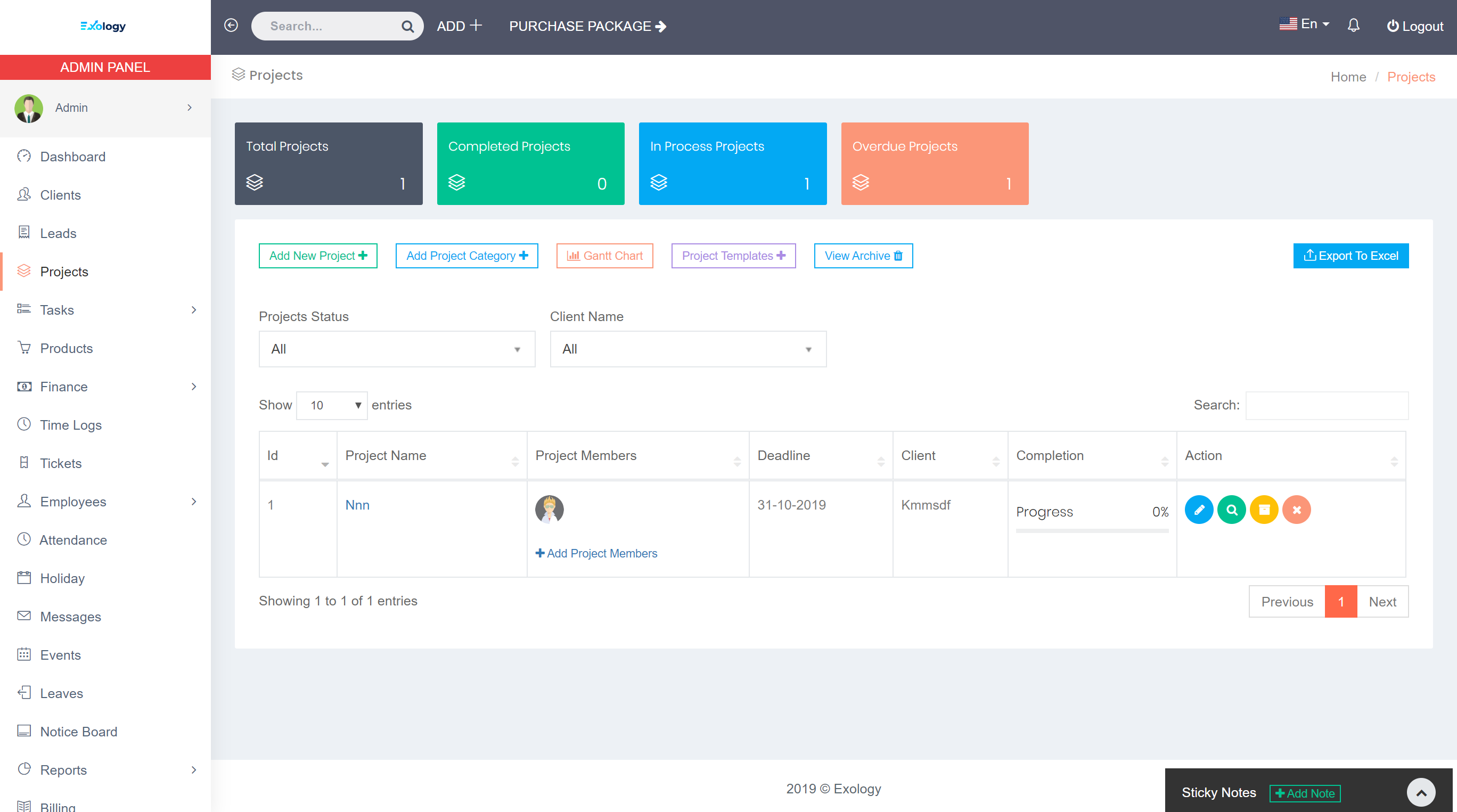Click the blue edit pencil action icon
1457x812 pixels.
tap(1199, 510)
